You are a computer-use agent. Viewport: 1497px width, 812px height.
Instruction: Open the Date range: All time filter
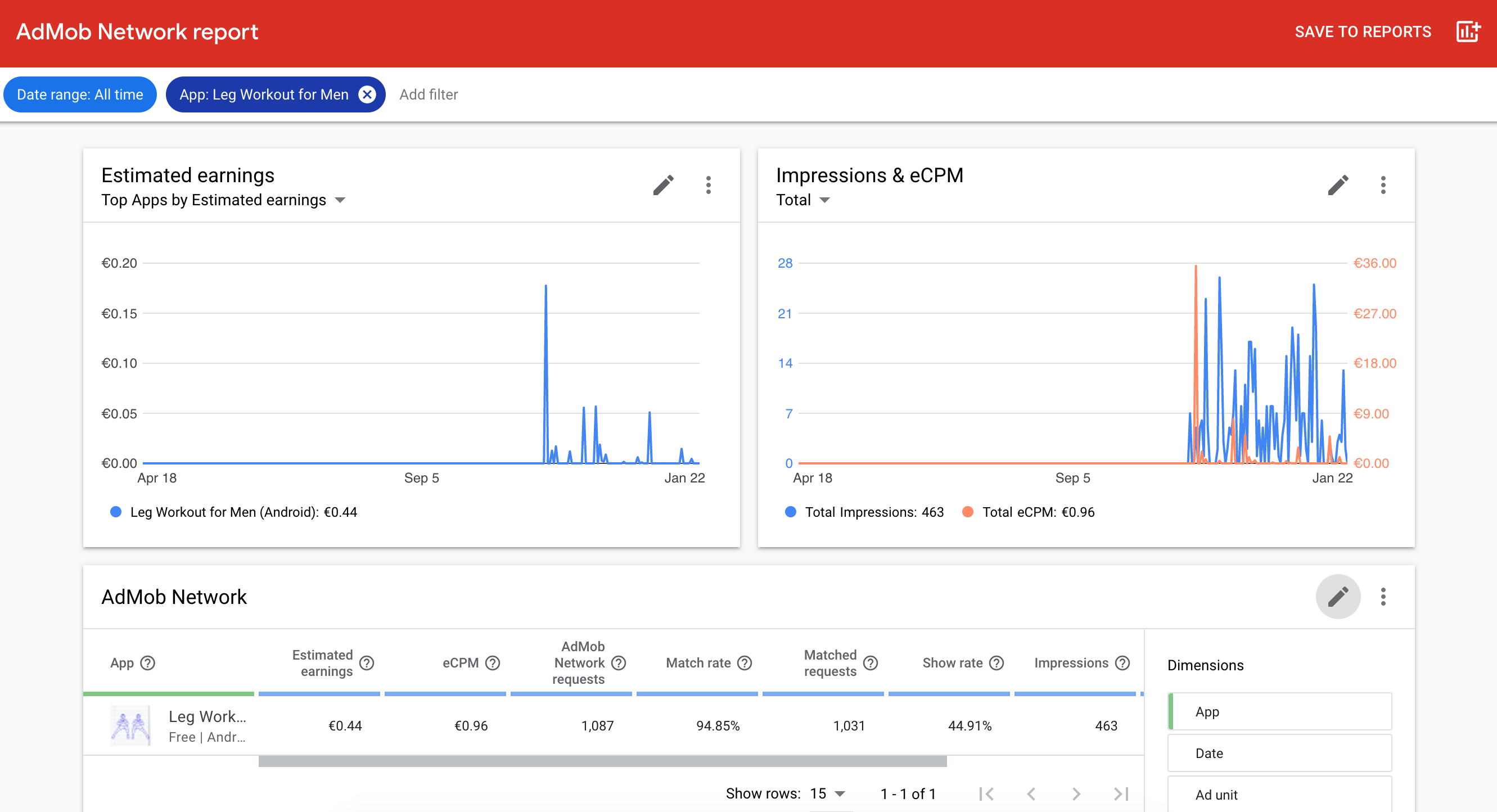point(80,94)
